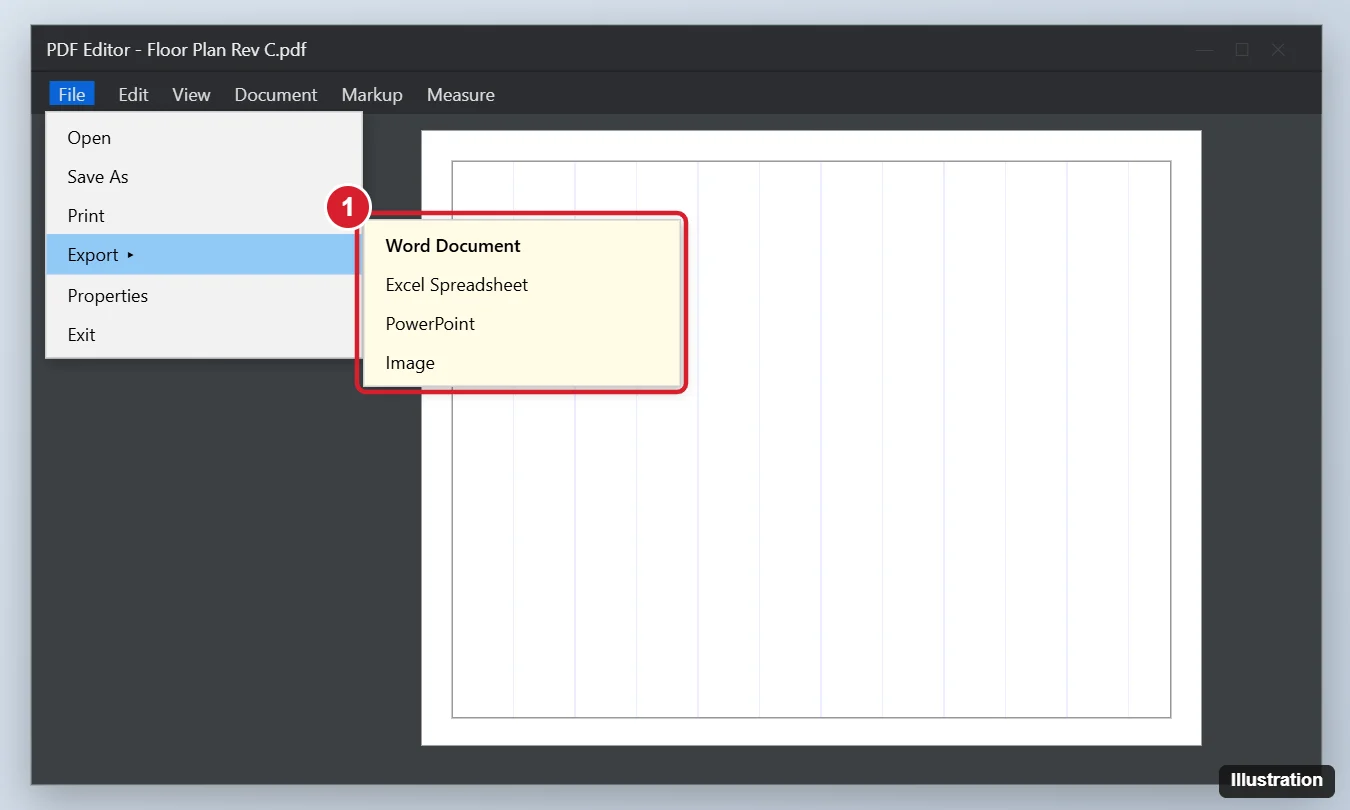The width and height of the screenshot is (1350, 810).
Task: Open the Measure menu
Action: click(461, 94)
